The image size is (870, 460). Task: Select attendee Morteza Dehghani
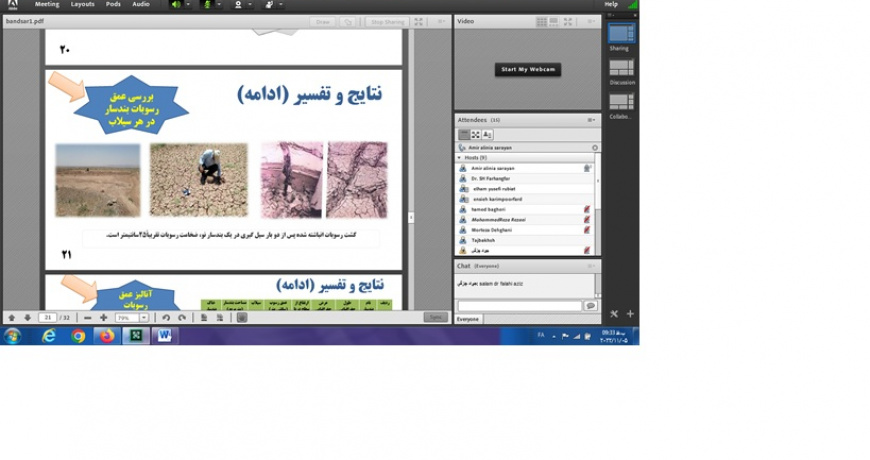tap(525, 230)
